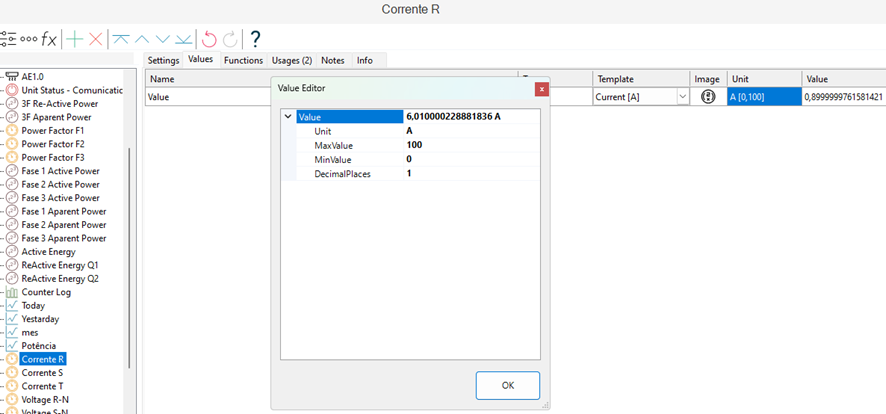
Task: Click the red X delete icon
Action: (96, 39)
